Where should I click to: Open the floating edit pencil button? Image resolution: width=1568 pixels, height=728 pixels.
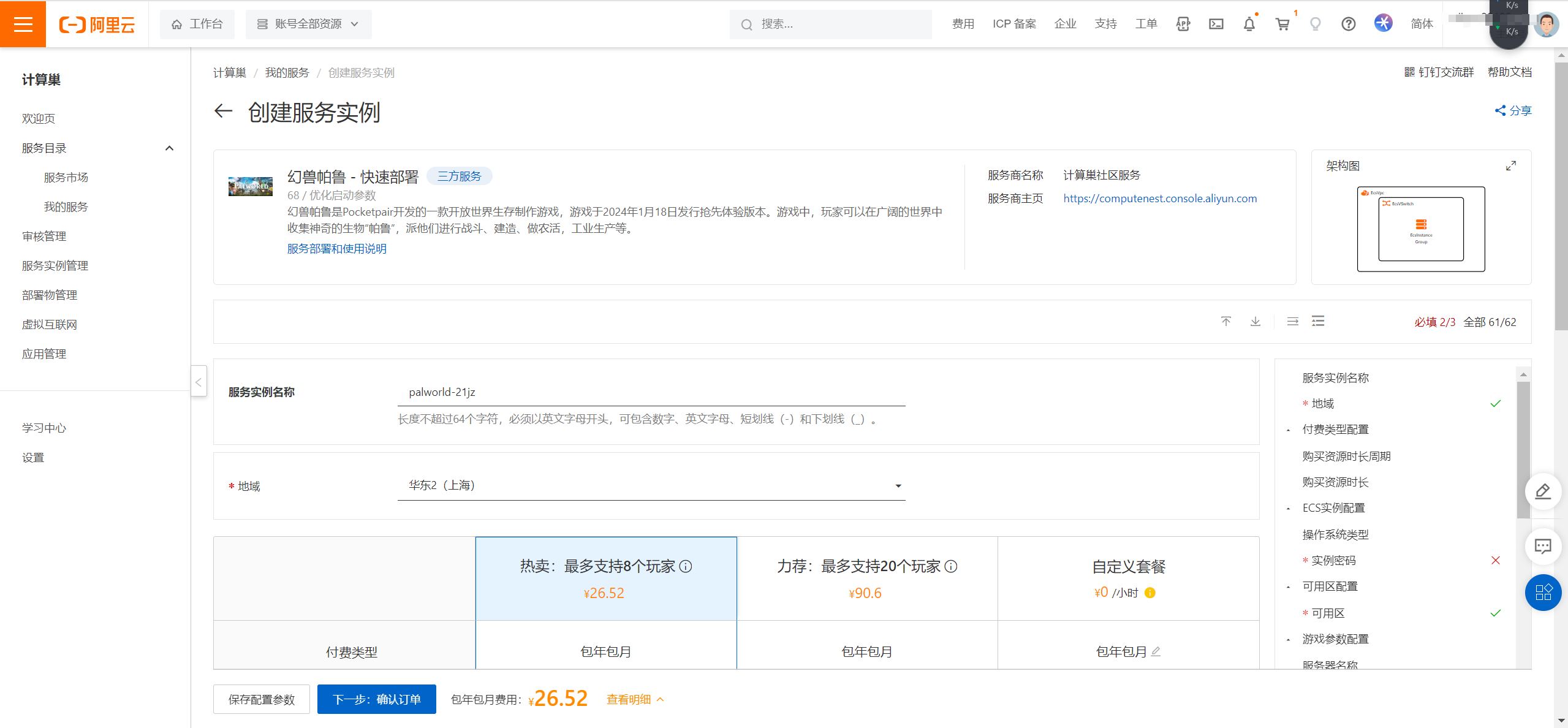pos(1543,491)
